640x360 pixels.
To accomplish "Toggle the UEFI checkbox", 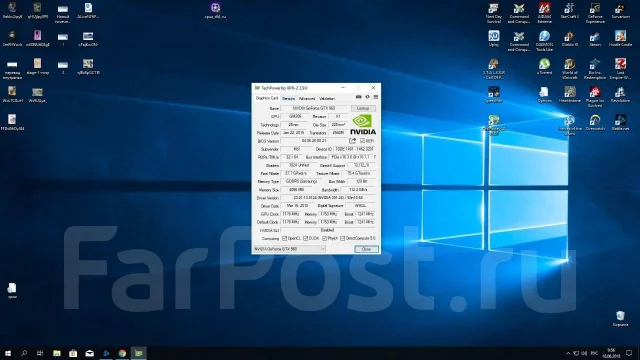I will point(362,140).
